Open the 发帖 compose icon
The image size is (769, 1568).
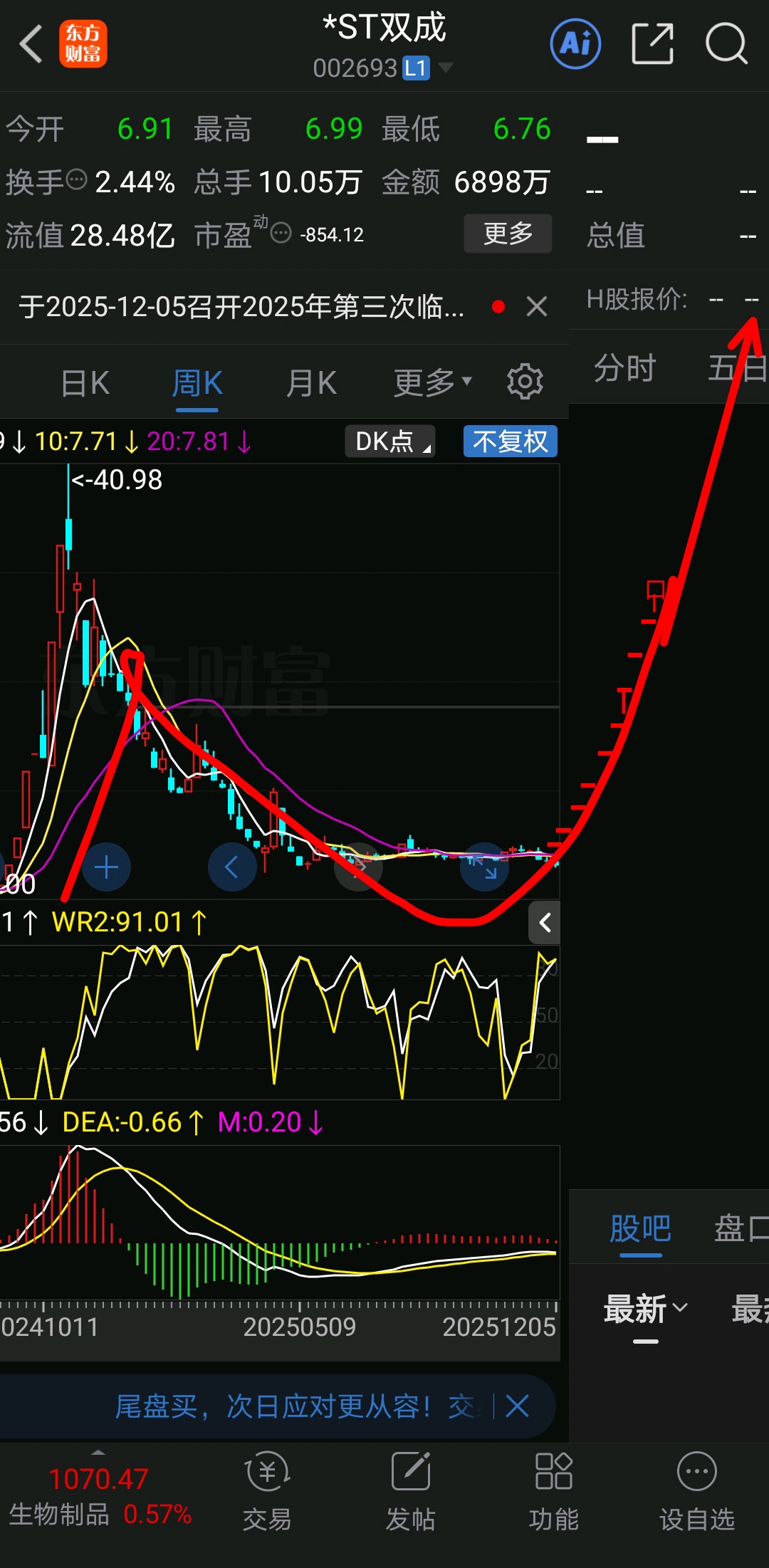(x=410, y=1471)
